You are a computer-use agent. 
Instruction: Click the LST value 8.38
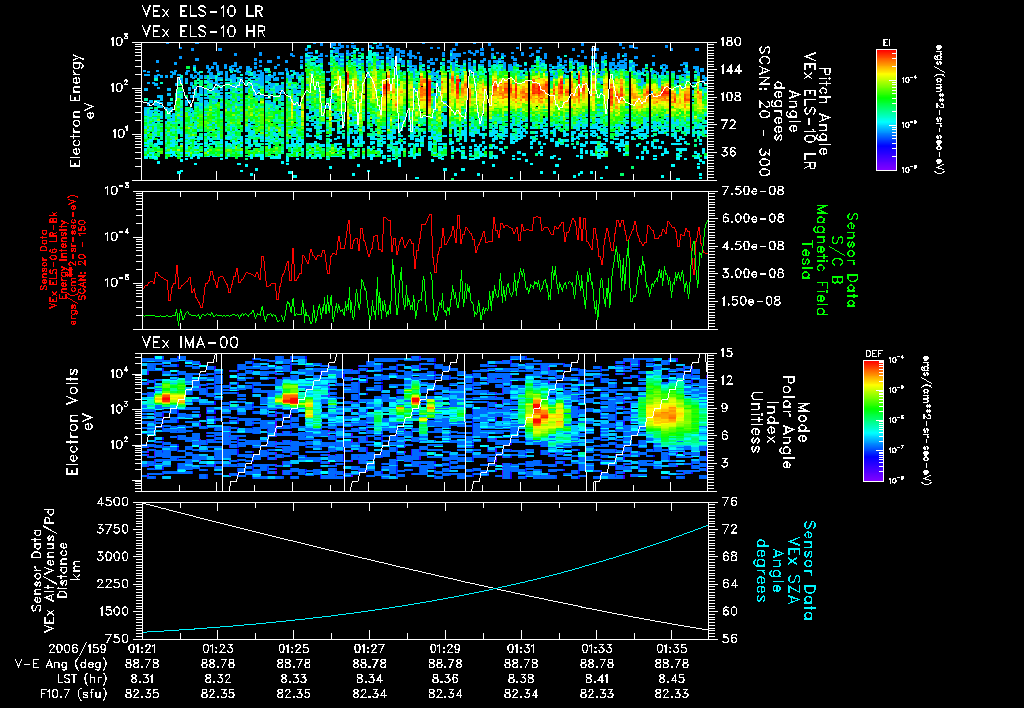[520, 679]
